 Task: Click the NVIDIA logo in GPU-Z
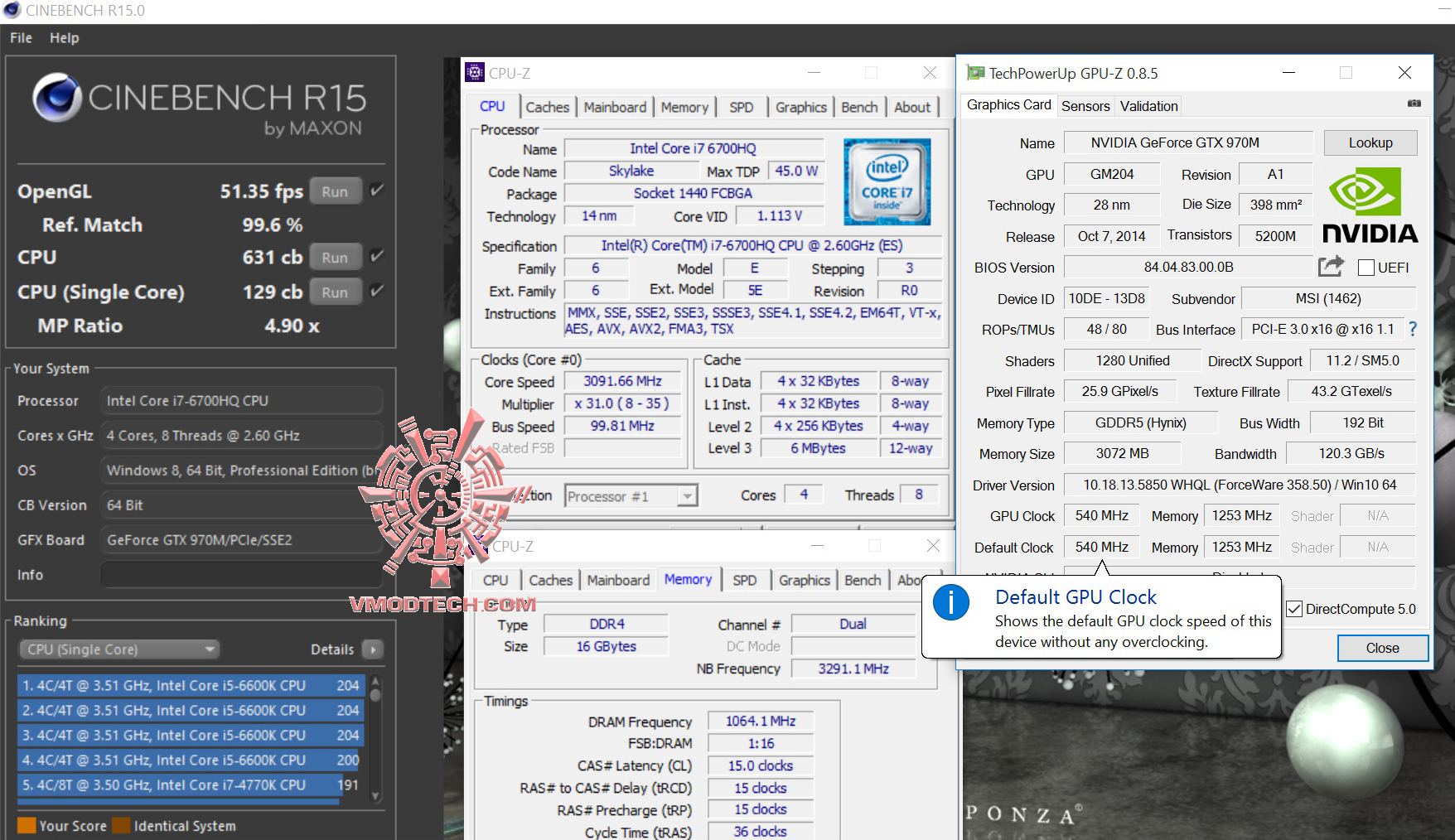pyautogui.click(x=1370, y=205)
